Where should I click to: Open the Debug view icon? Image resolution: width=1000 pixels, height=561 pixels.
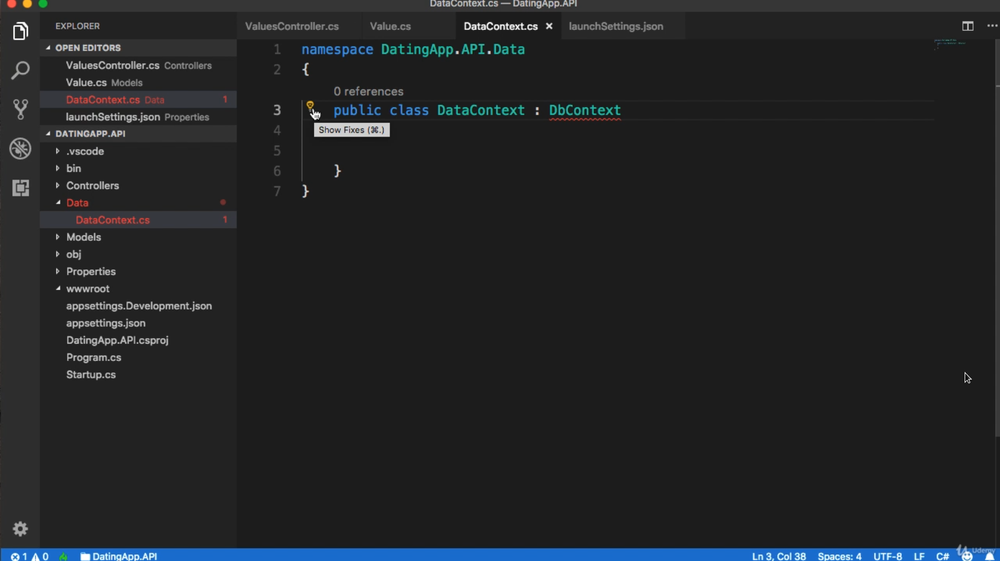(x=20, y=149)
